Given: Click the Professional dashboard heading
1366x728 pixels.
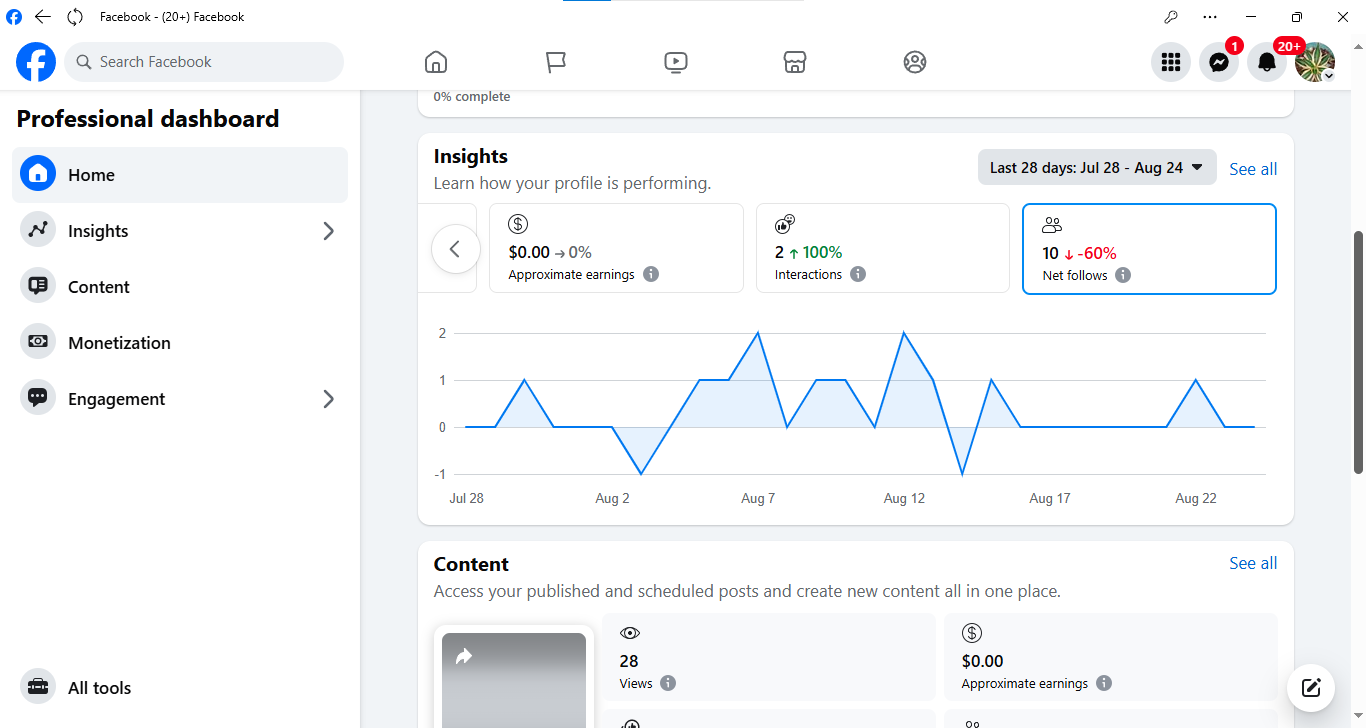Looking at the screenshot, I should 148,119.
